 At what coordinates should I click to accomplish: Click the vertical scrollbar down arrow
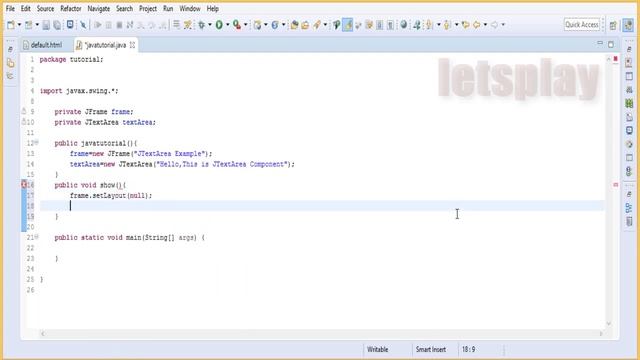click(609, 324)
